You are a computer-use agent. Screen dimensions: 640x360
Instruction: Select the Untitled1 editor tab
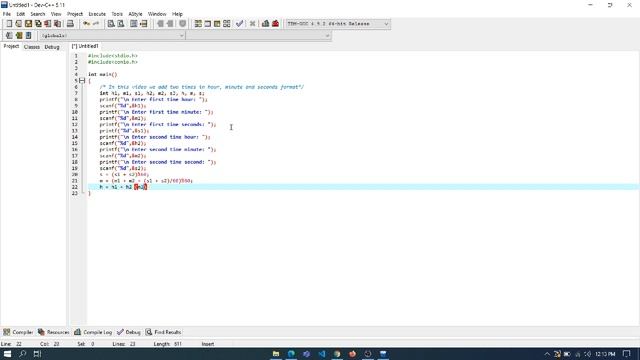(85, 46)
